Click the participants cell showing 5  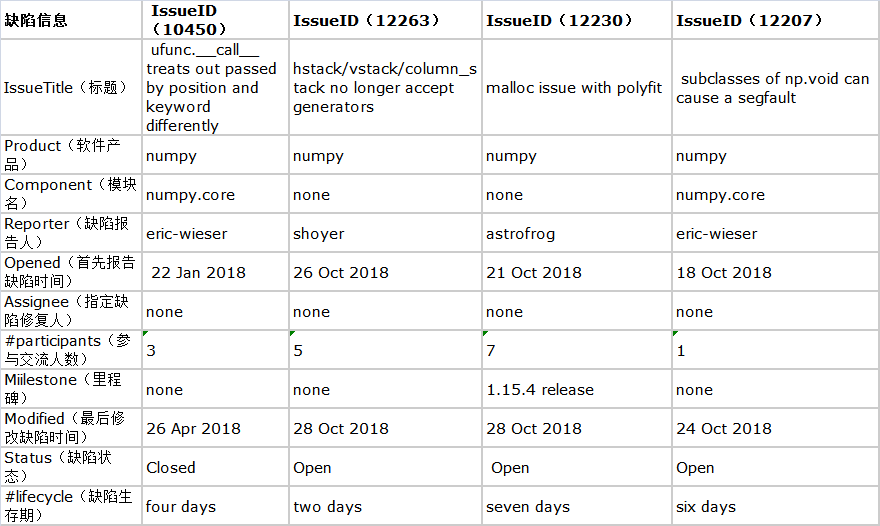(298, 351)
